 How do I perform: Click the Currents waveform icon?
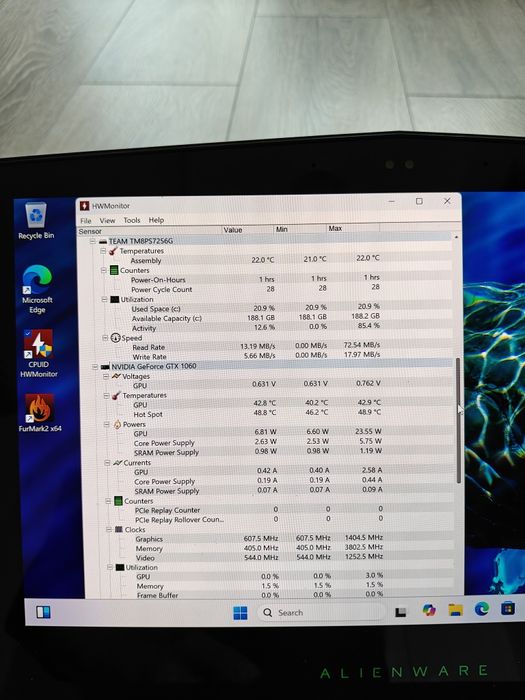118,463
